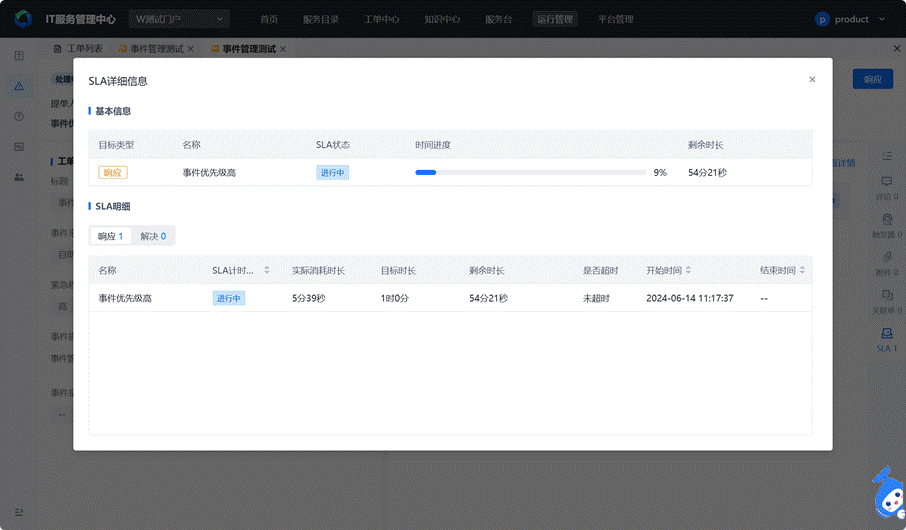Select the 事件优先级高 row in SLA detail table
906x530 pixels.
pos(450,298)
